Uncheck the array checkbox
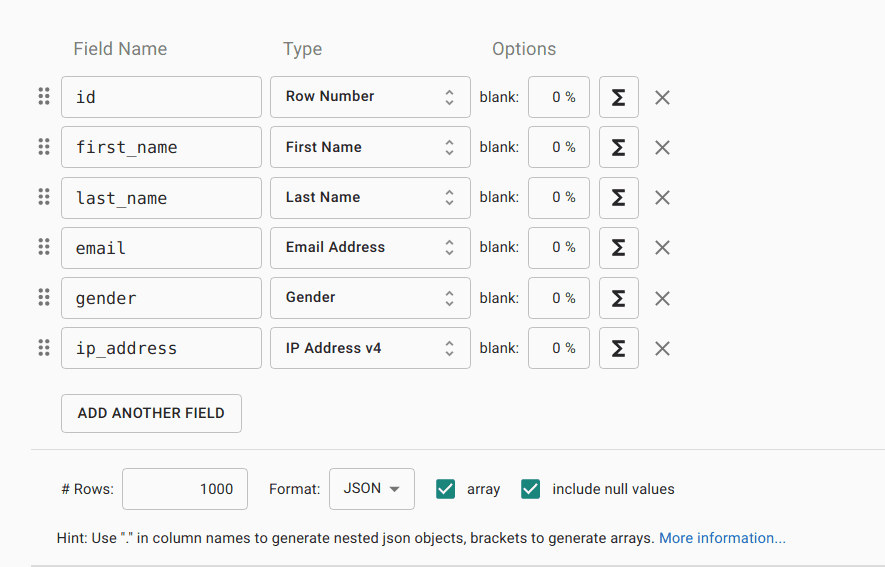 (446, 489)
